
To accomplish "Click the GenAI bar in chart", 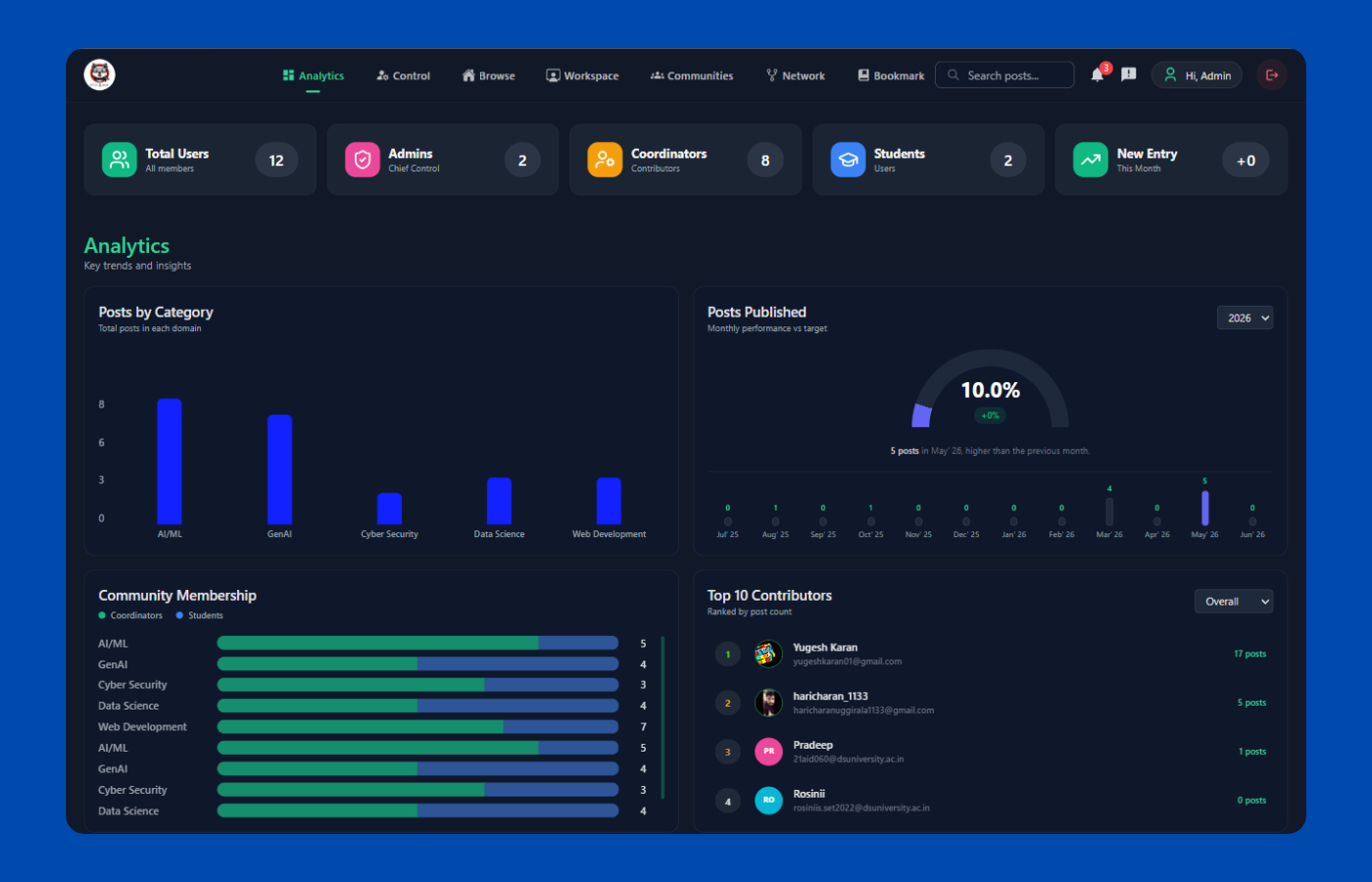I will (279, 469).
